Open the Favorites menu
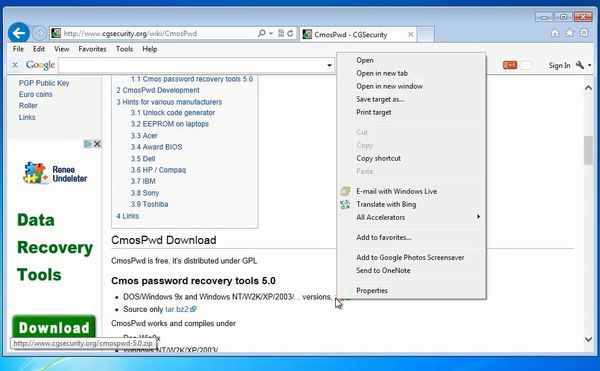Image resolution: width=600 pixels, height=371 pixels. pos(92,49)
